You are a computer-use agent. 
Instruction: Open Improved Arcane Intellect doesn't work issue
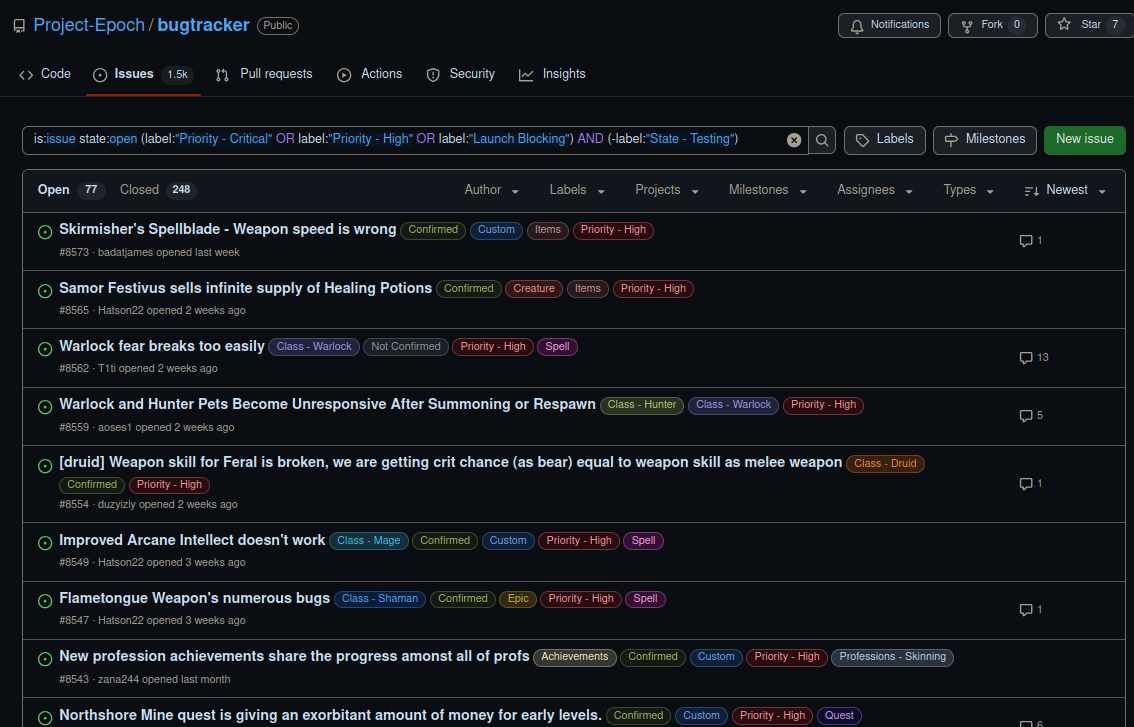192,540
